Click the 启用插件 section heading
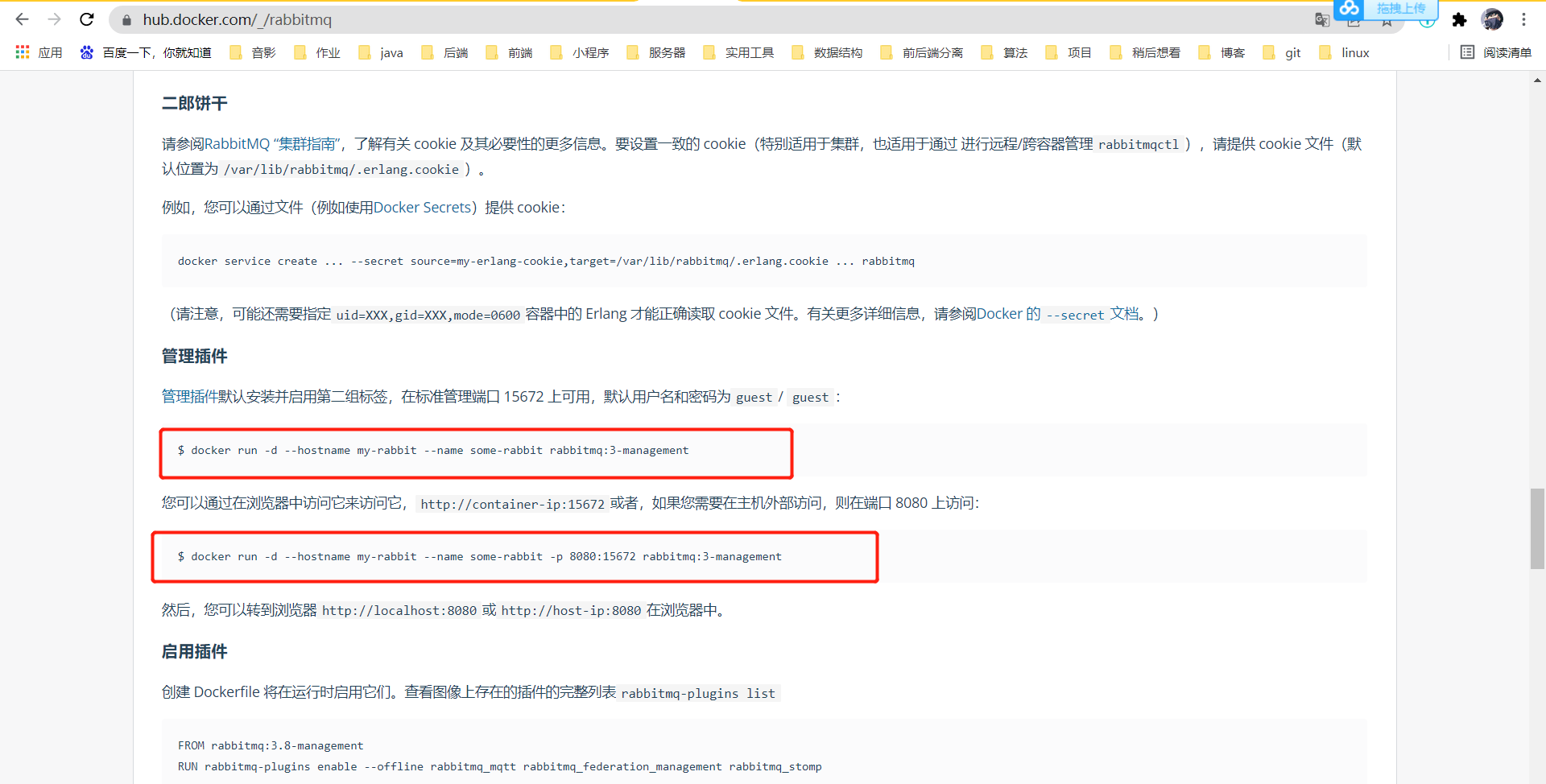 click(195, 651)
